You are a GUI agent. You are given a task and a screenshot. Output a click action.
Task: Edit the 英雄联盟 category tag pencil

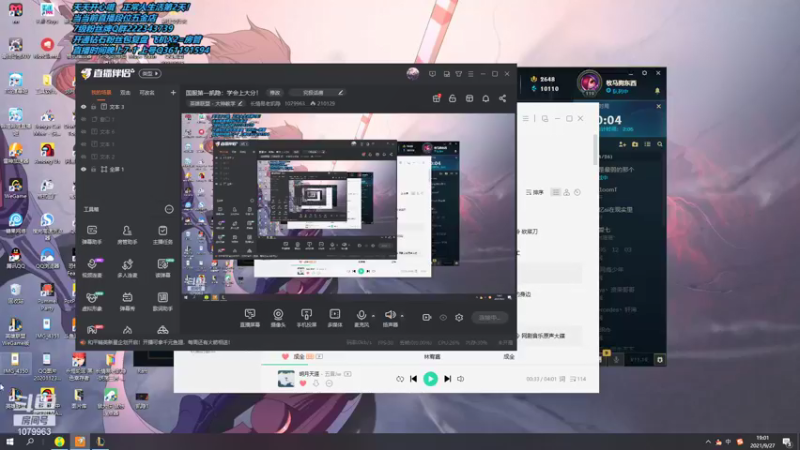pyautogui.click(x=240, y=104)
